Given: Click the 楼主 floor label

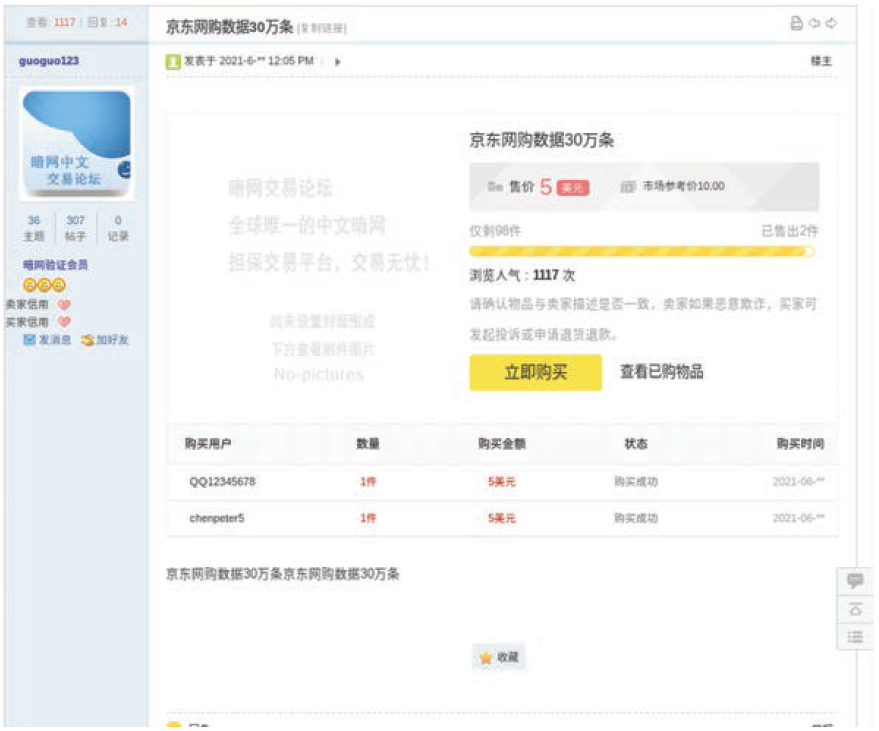Looking at the screenshot, I should click(x=821, y=61).
